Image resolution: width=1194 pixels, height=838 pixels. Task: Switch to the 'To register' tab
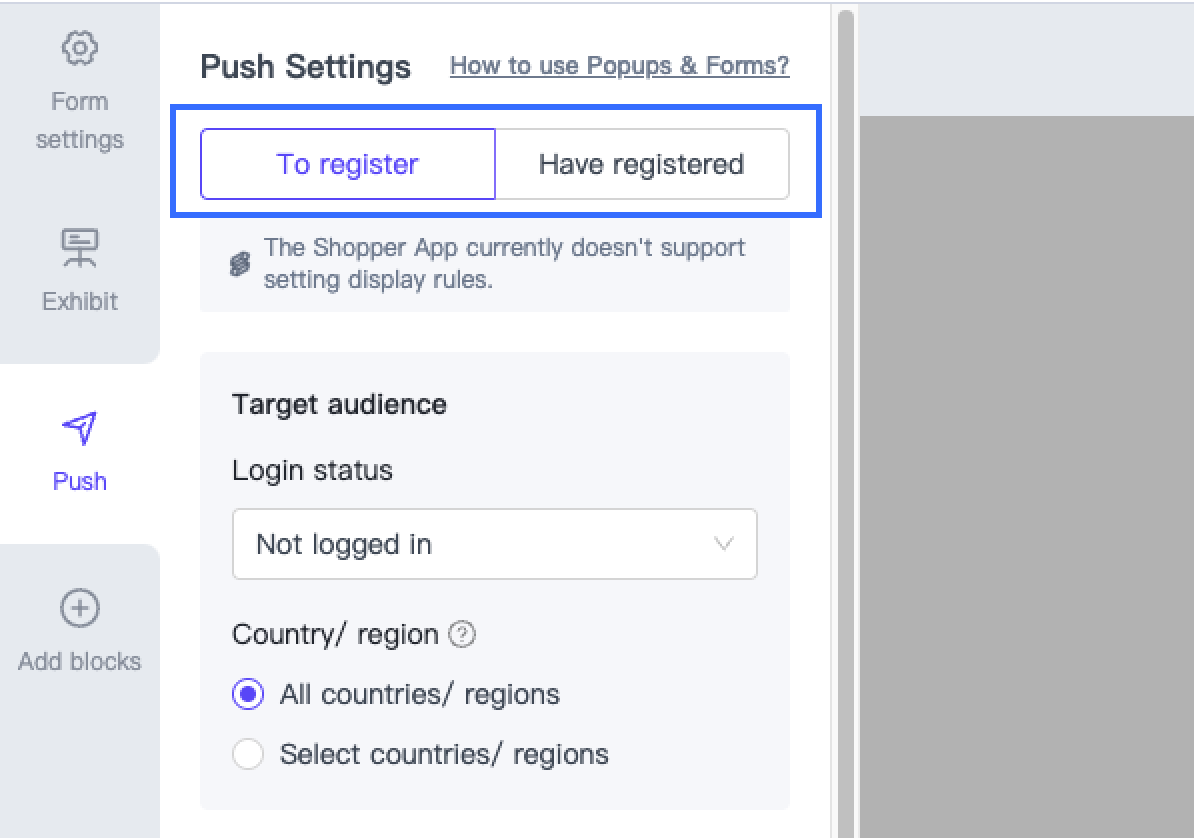[x=348, y=164]
